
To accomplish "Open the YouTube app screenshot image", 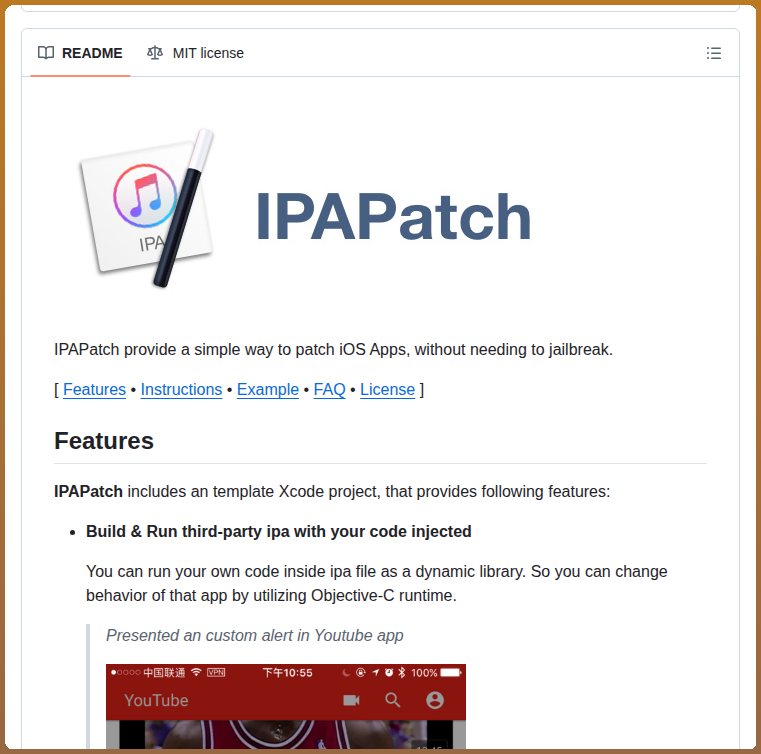I will tap(286, 706).
